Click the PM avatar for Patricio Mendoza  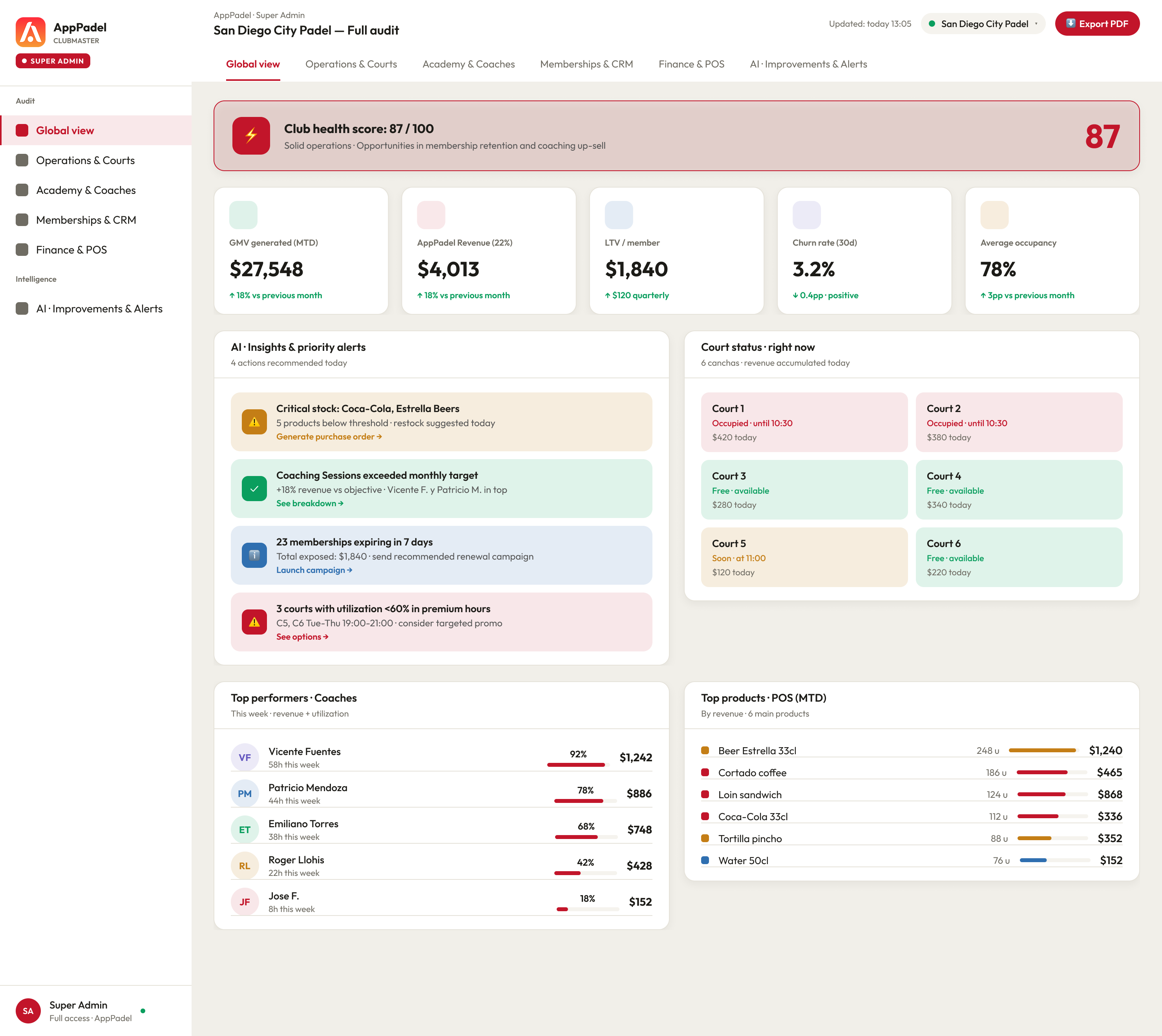tap(245, 793)
